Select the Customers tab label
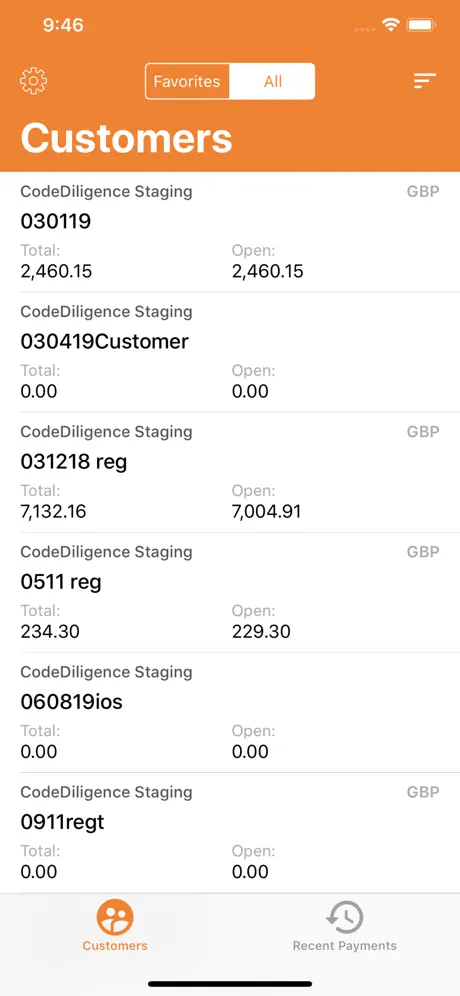460x996 pixels. [x=115, y=946]
